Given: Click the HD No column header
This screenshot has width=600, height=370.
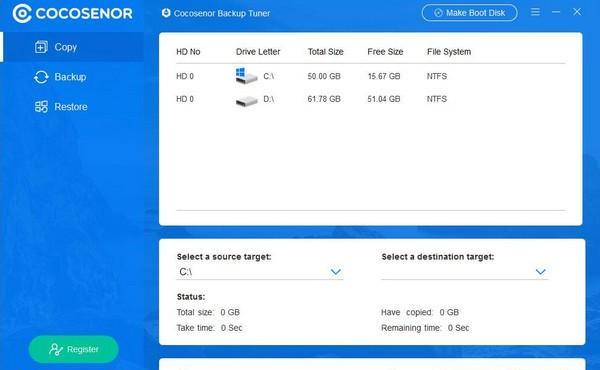Looking at the screenshot, I should pyautogui.click(x=188, y=52).
